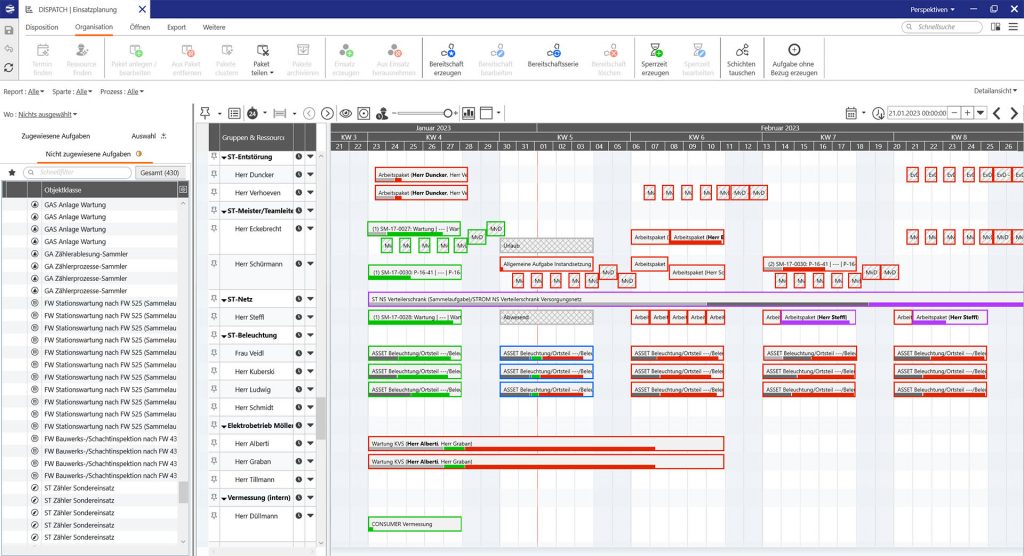Viewport: 1024px width, 556px height.
Task: Click the save icon in left sidebar
Action: pyautogui.click(x=9, y=28)
